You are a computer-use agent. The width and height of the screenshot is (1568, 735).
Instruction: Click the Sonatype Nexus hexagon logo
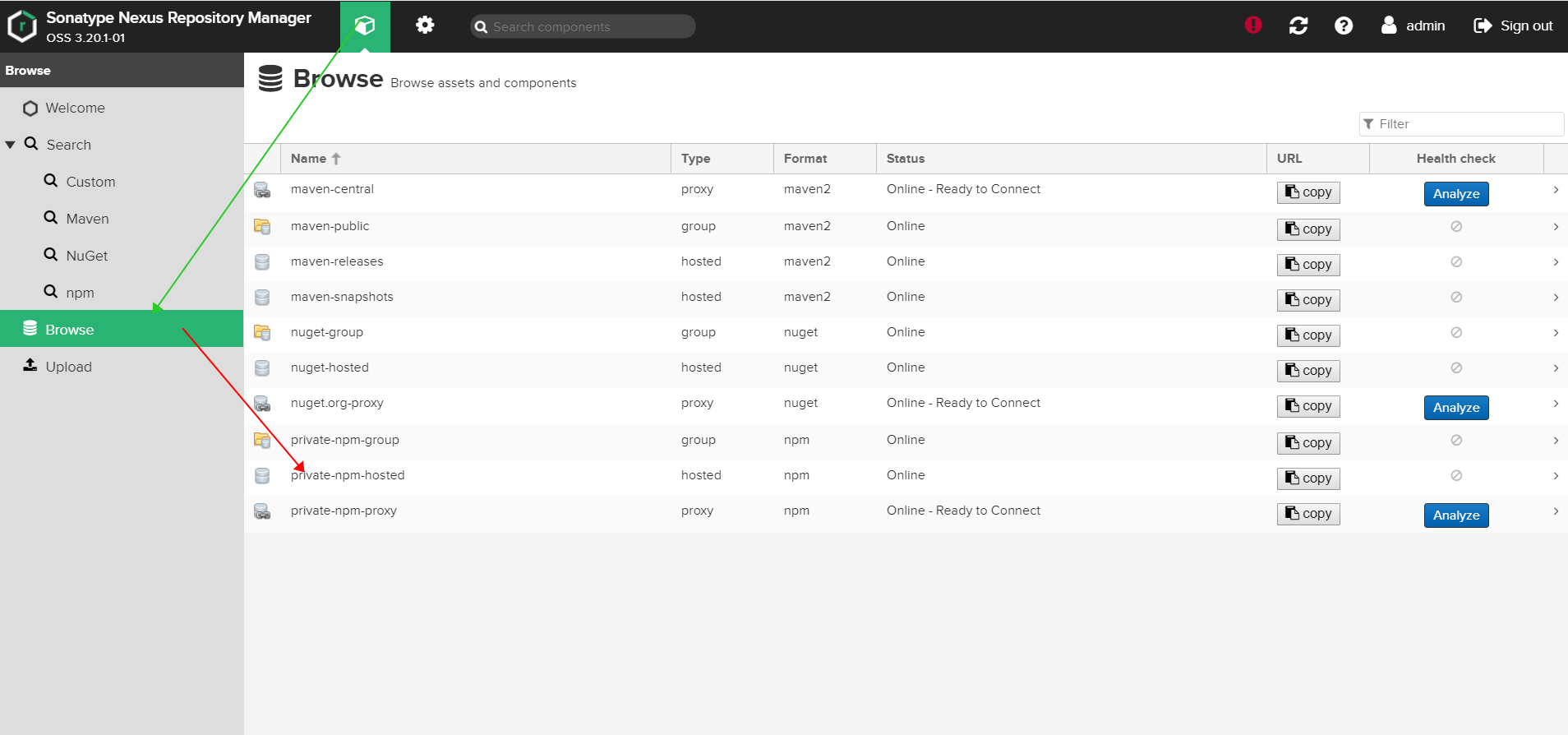(x=22, y=26)
